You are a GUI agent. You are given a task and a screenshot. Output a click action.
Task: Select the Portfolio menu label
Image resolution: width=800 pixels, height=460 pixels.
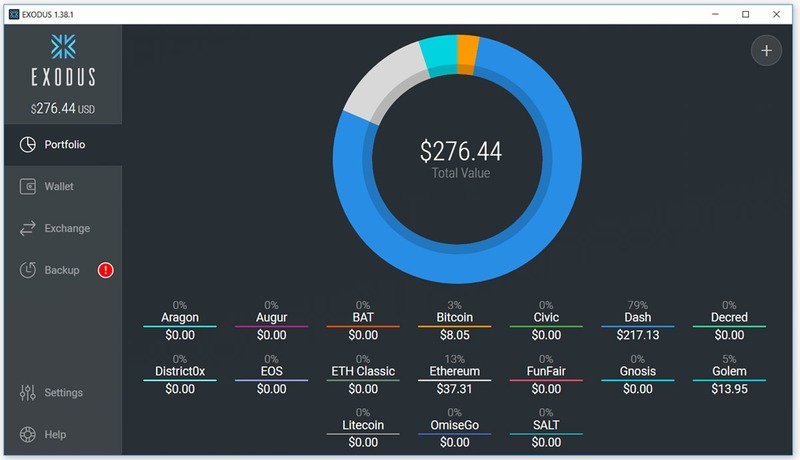point(65,144)
